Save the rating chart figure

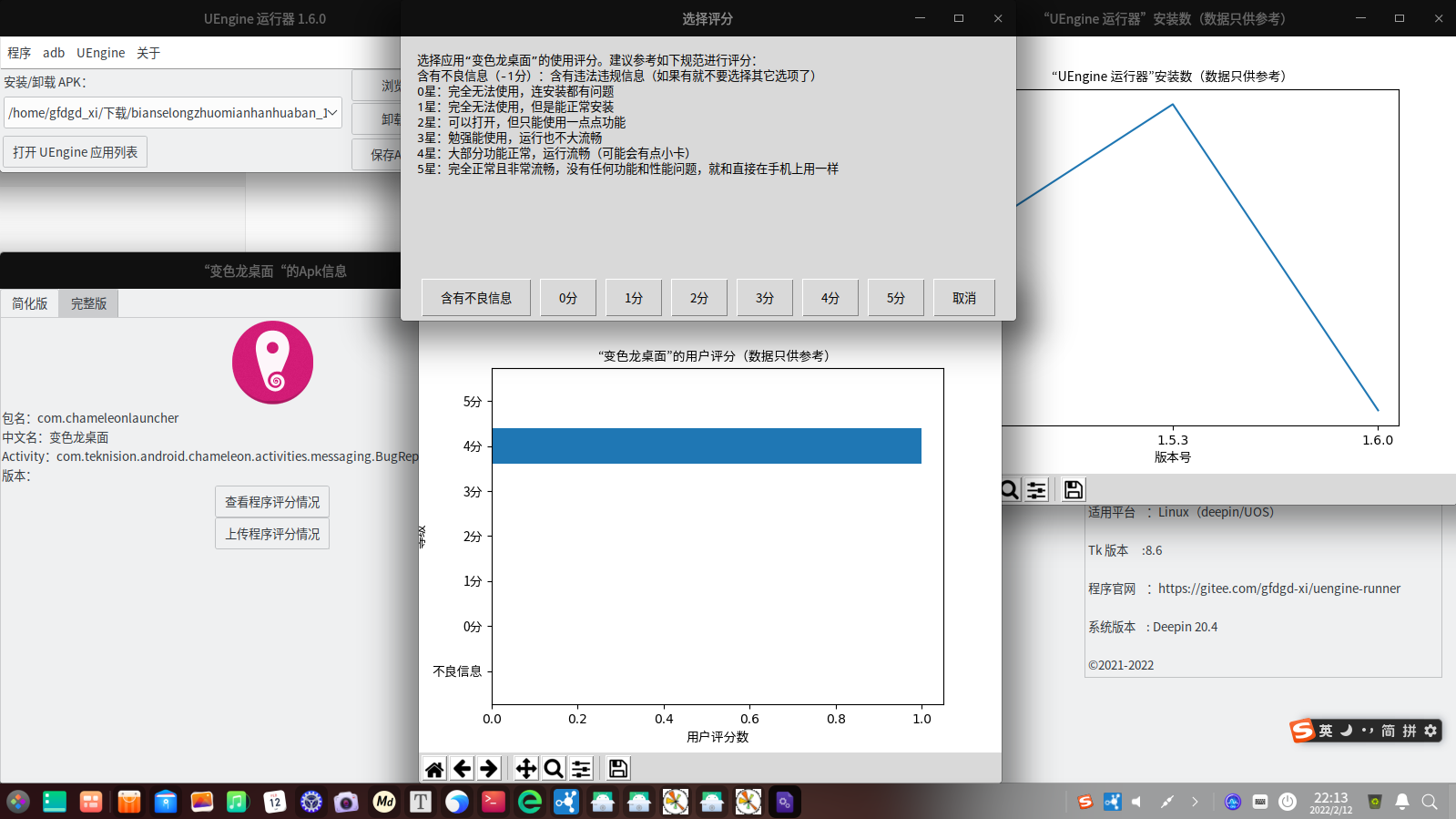click(x=618, y=769)
